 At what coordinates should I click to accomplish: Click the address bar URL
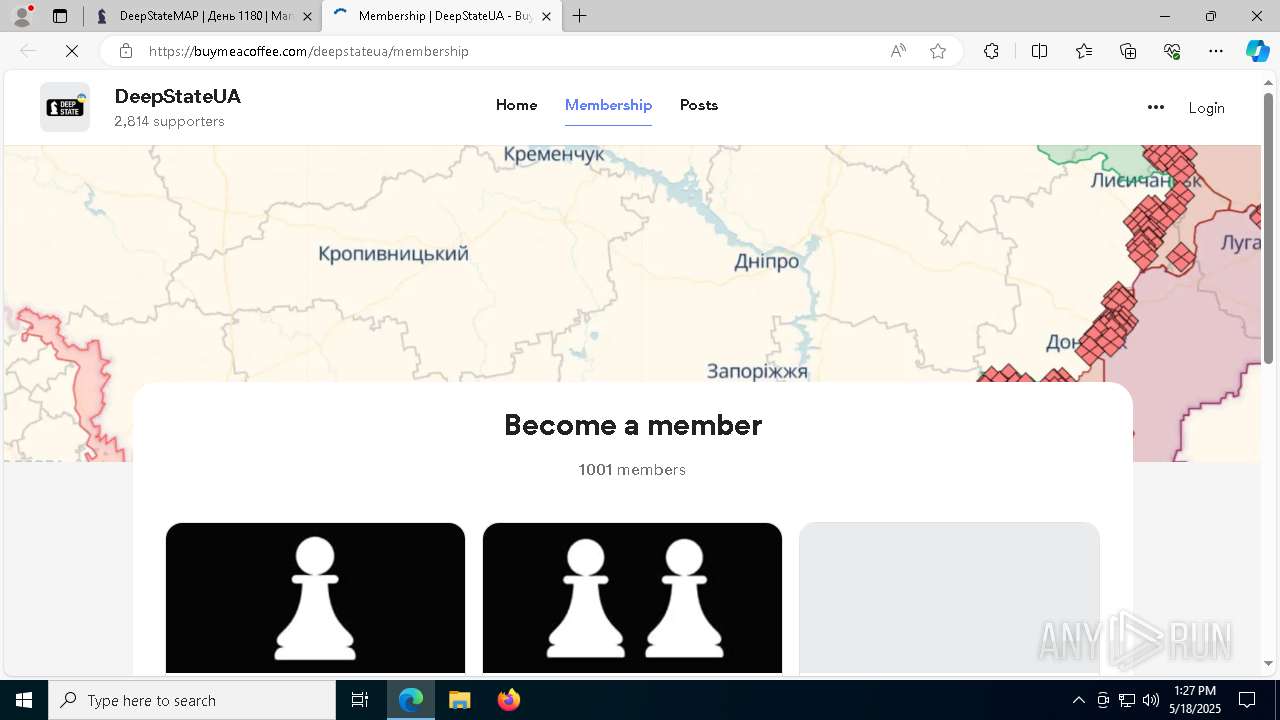[x=309, y=51]
